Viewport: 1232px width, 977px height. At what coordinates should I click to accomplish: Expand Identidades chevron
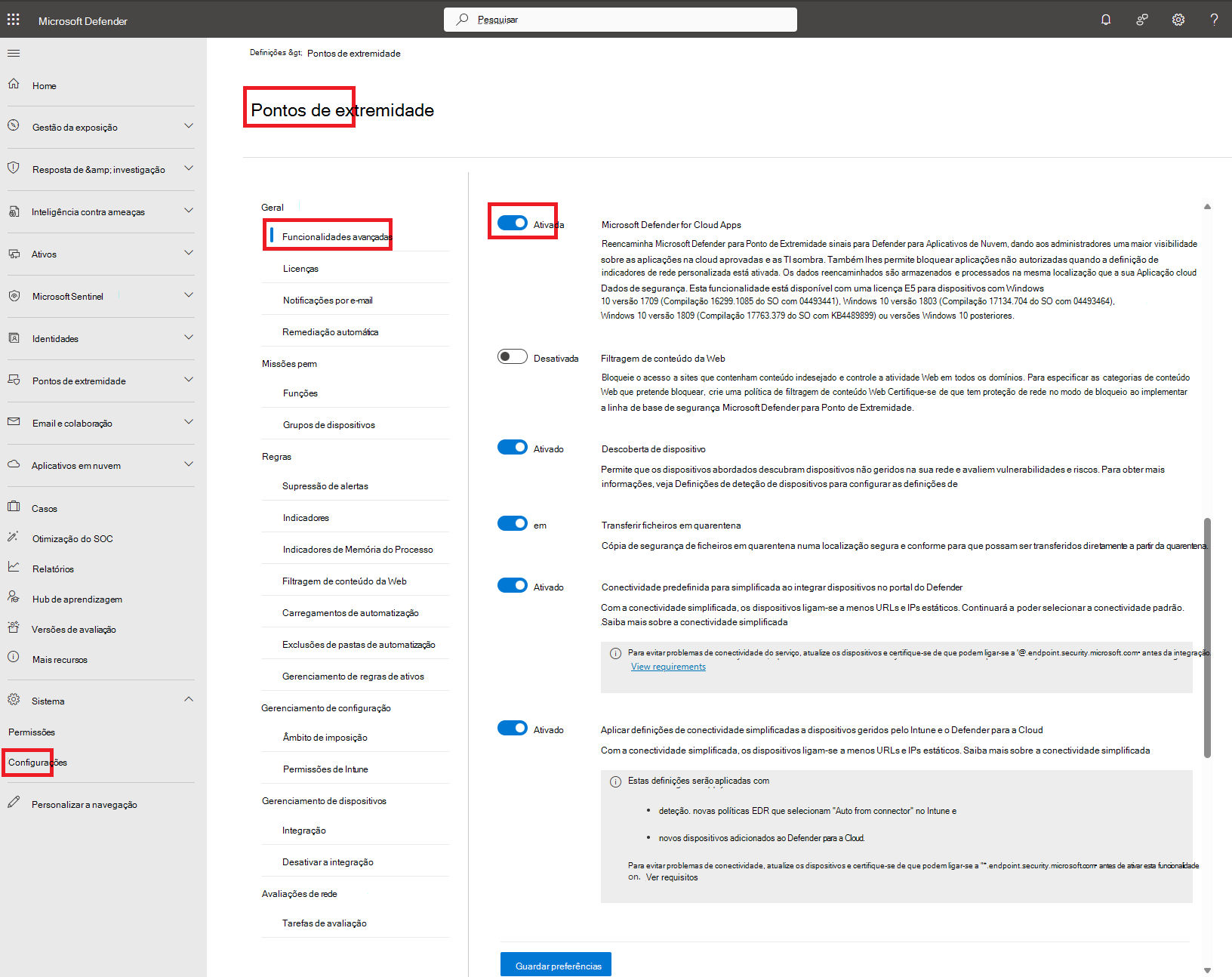tap(189, 337)
